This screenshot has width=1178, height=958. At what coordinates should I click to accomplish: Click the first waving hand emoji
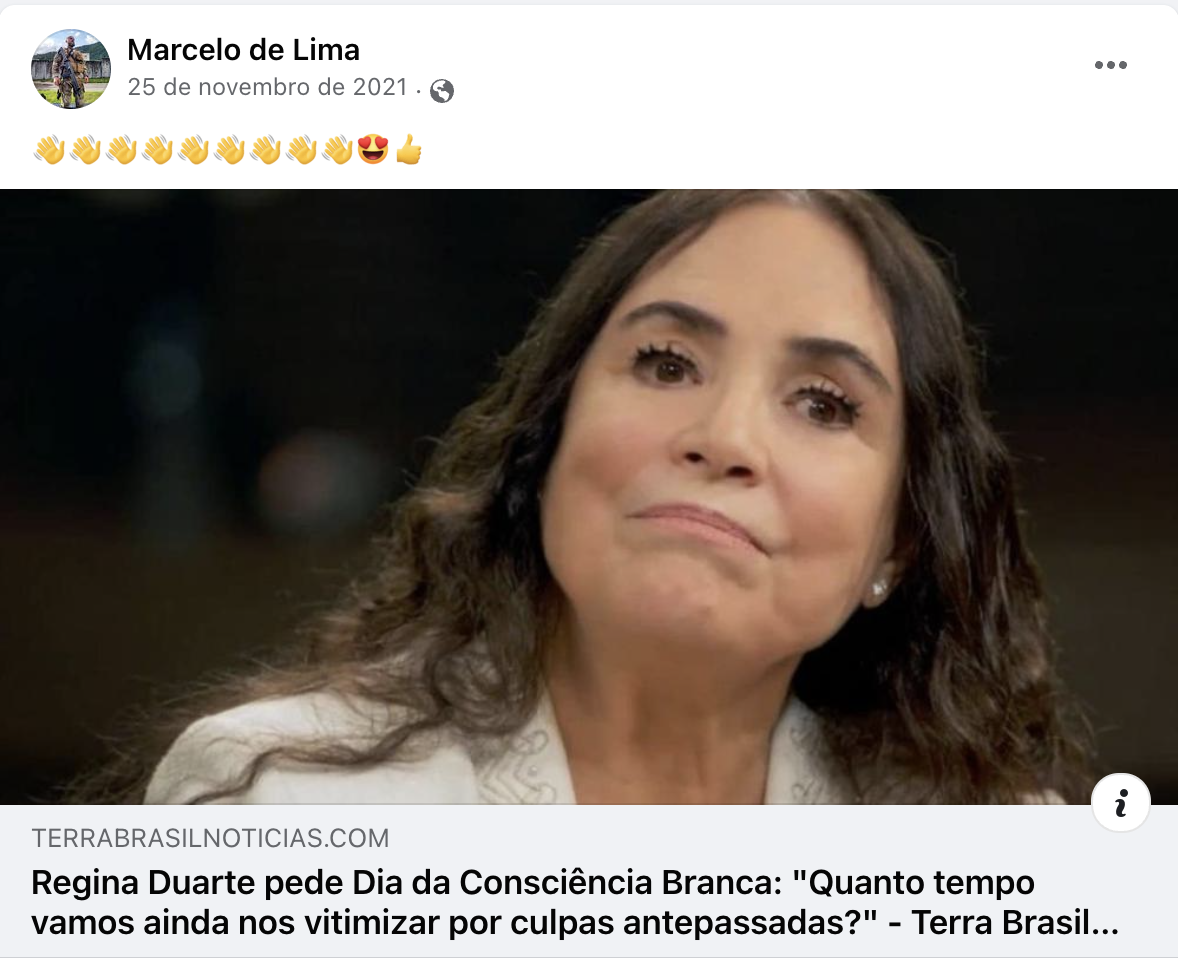49,150
